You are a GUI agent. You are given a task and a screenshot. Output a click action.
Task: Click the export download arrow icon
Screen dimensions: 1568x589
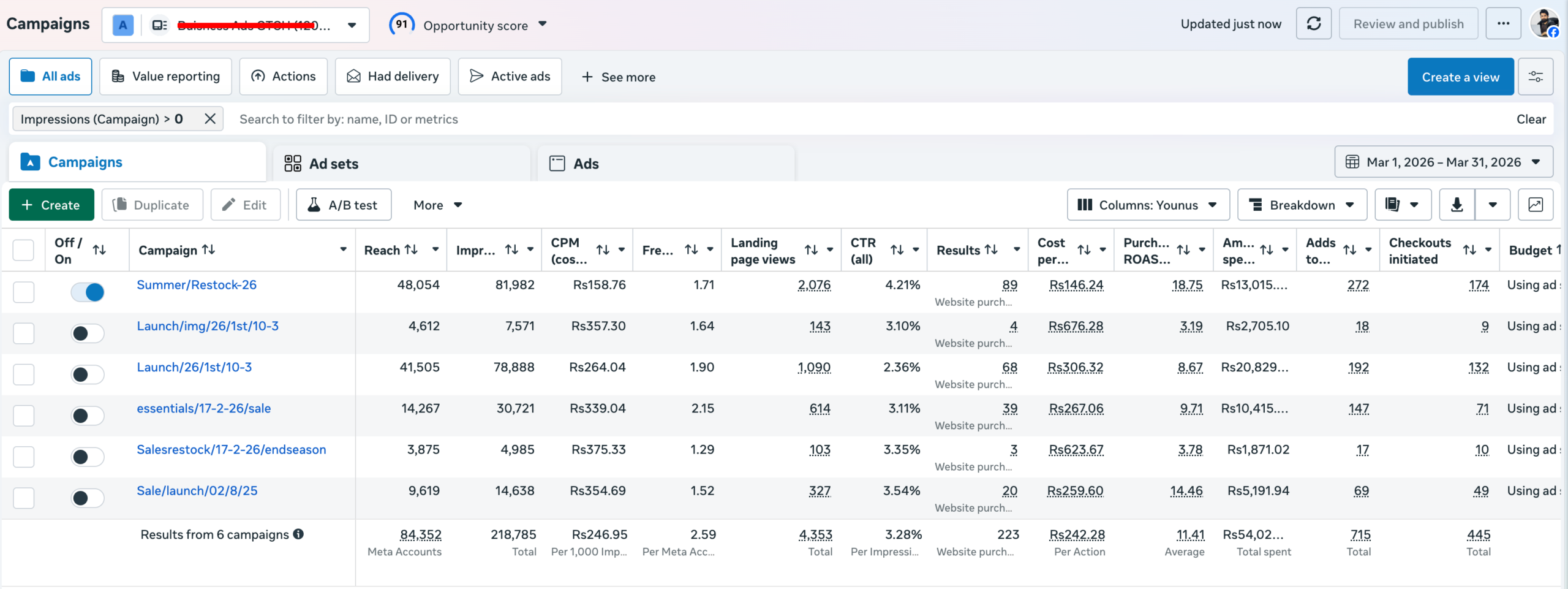[1457, 205]
